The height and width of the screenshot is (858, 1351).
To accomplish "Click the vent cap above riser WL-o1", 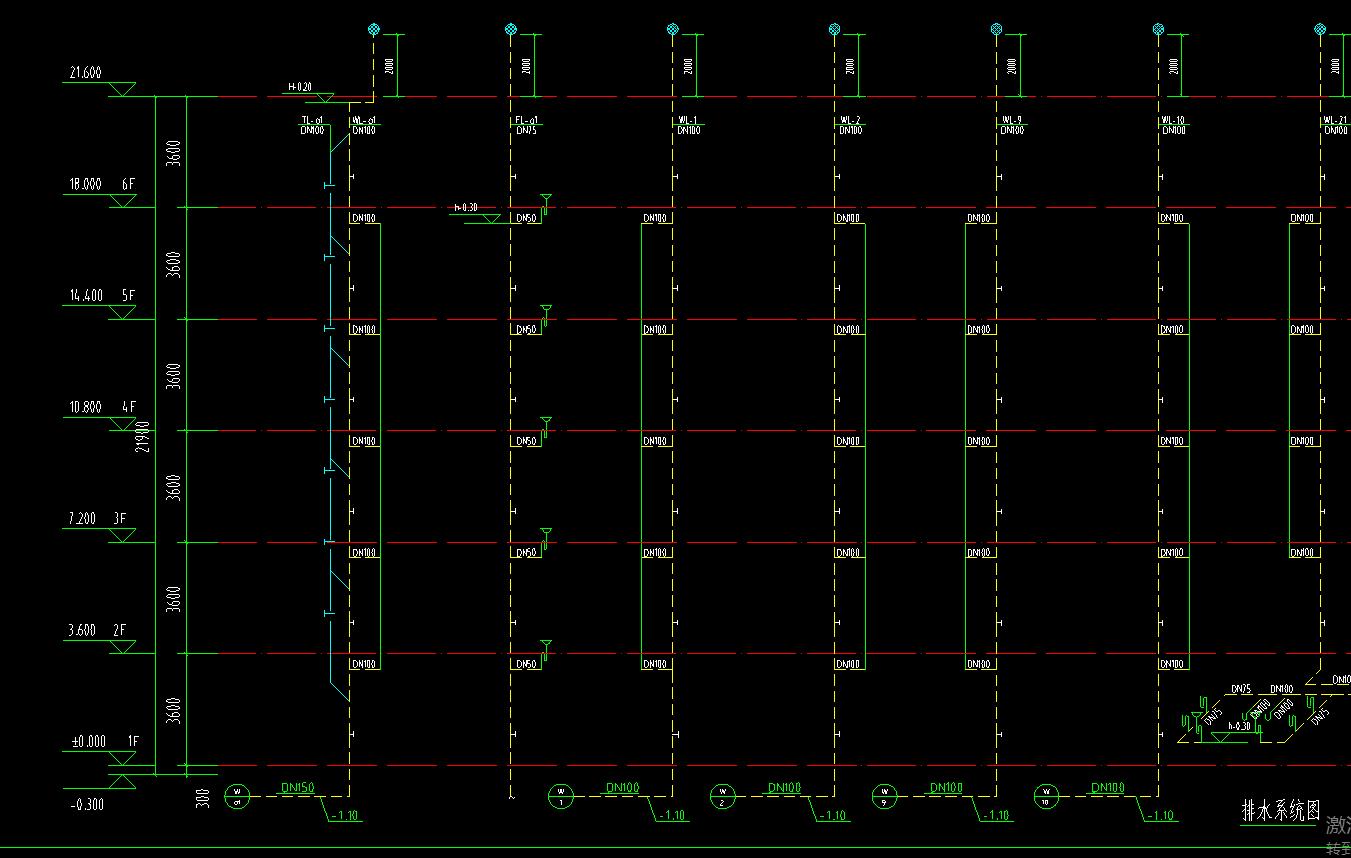I will [374, 29].
